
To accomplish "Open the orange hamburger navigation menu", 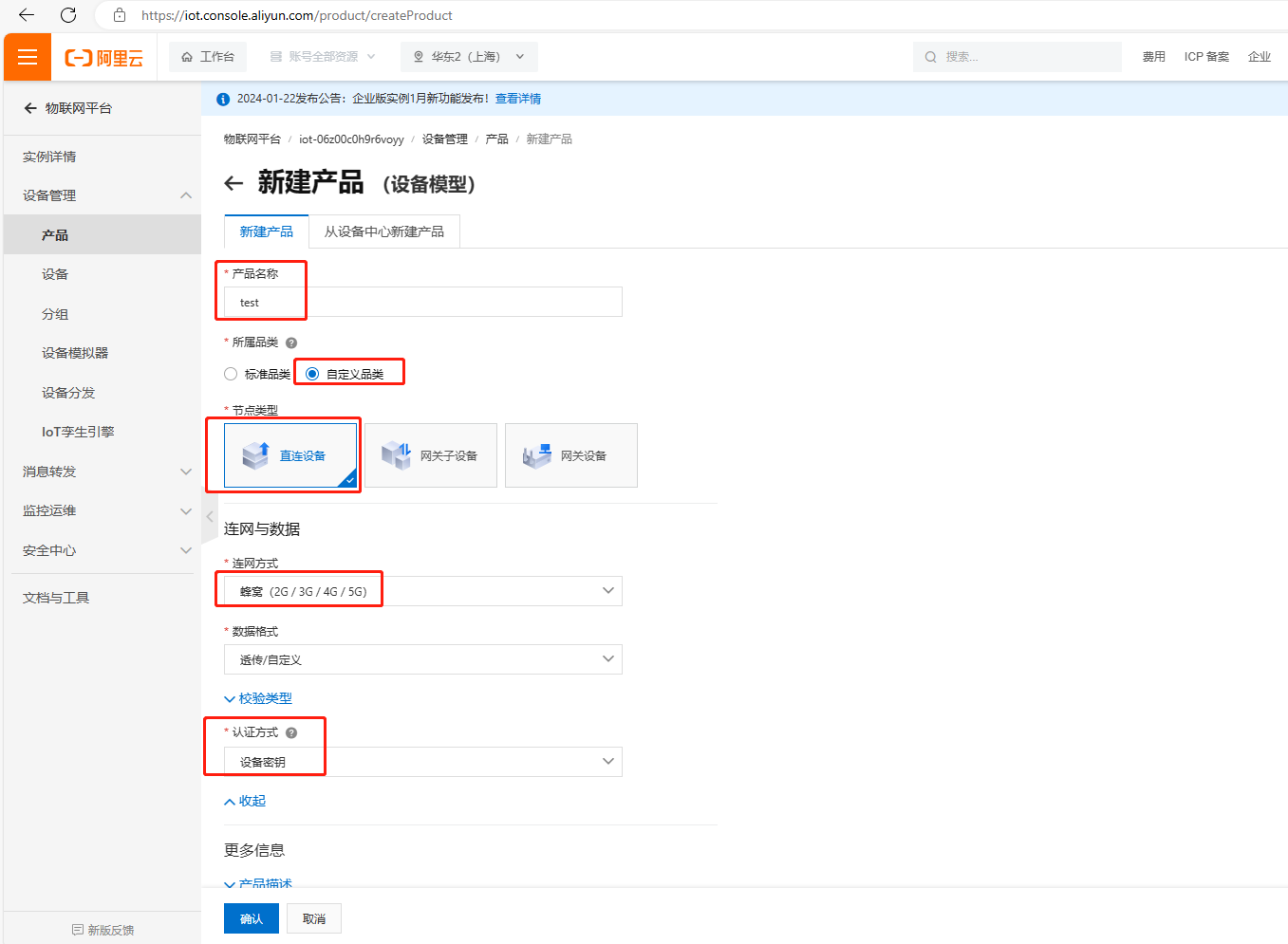I will click(28, 57).
